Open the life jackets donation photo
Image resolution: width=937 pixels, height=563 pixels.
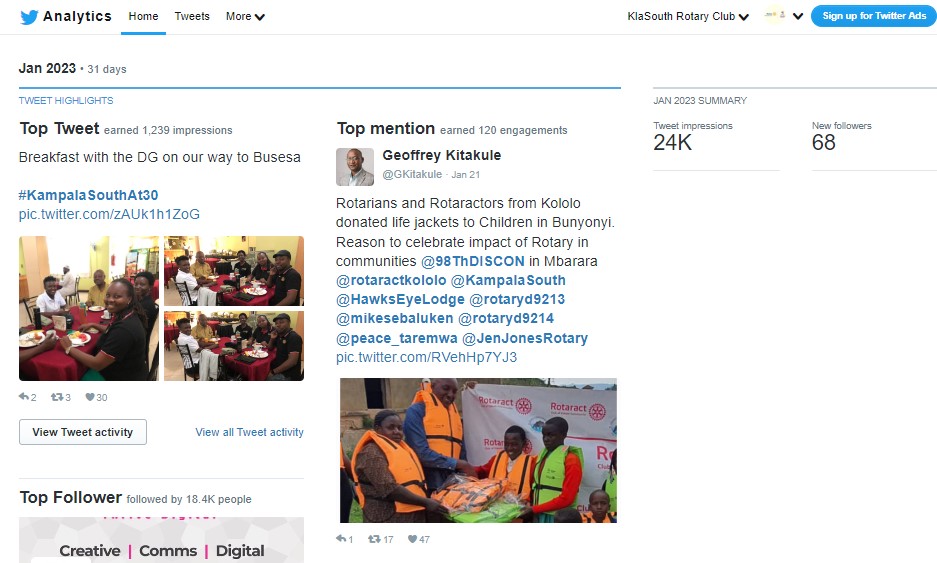click(x=478, y=450)
